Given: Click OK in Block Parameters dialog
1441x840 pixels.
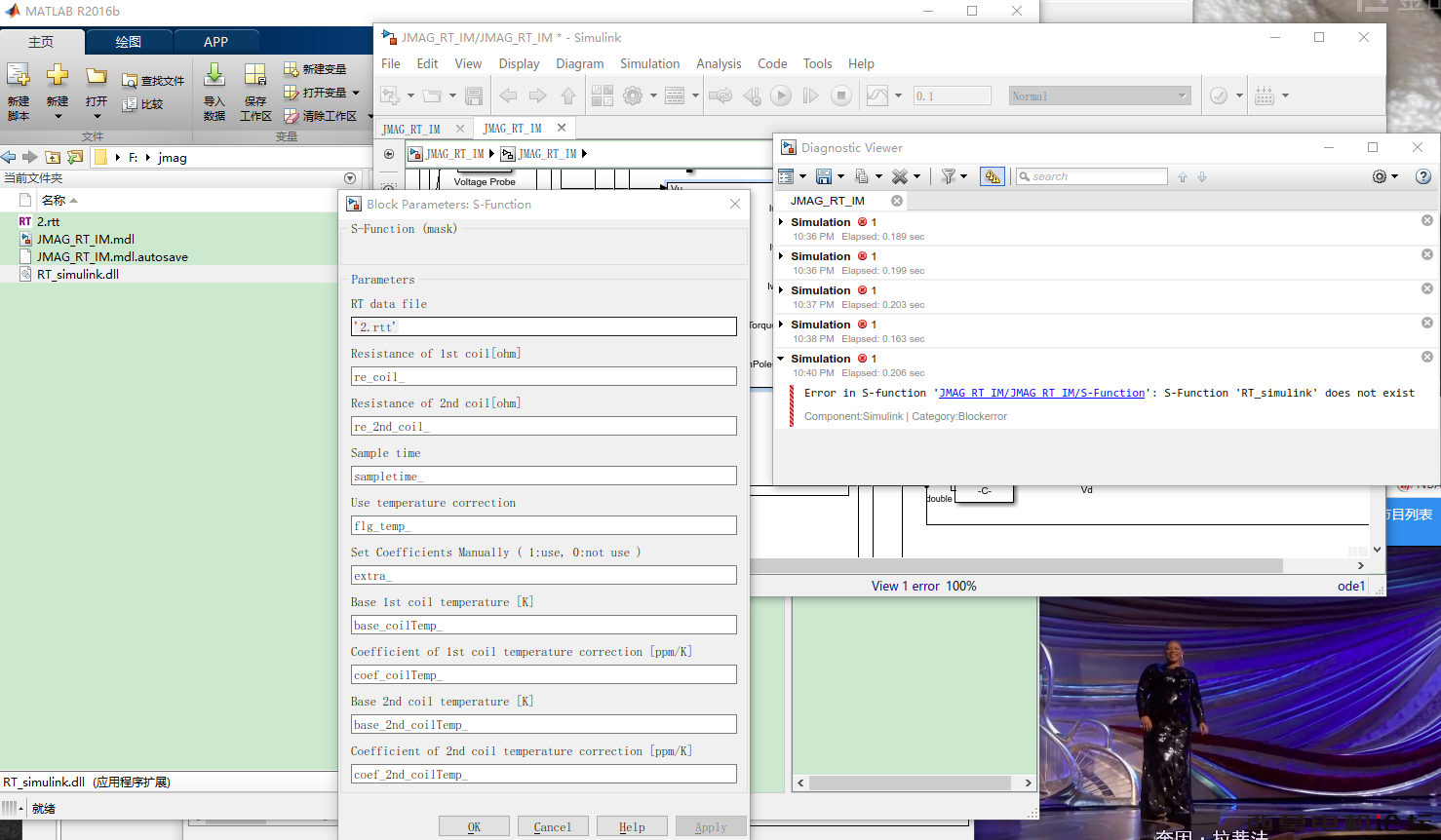Looking at the screenshot, I should tap(474, 826).
